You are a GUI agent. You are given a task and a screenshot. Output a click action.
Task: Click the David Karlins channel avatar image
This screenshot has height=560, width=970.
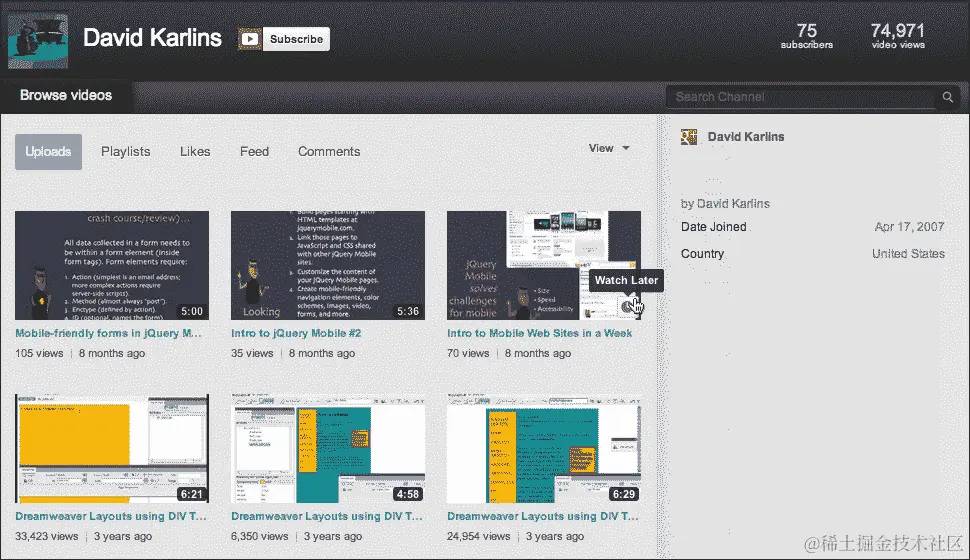click(38, 40)
